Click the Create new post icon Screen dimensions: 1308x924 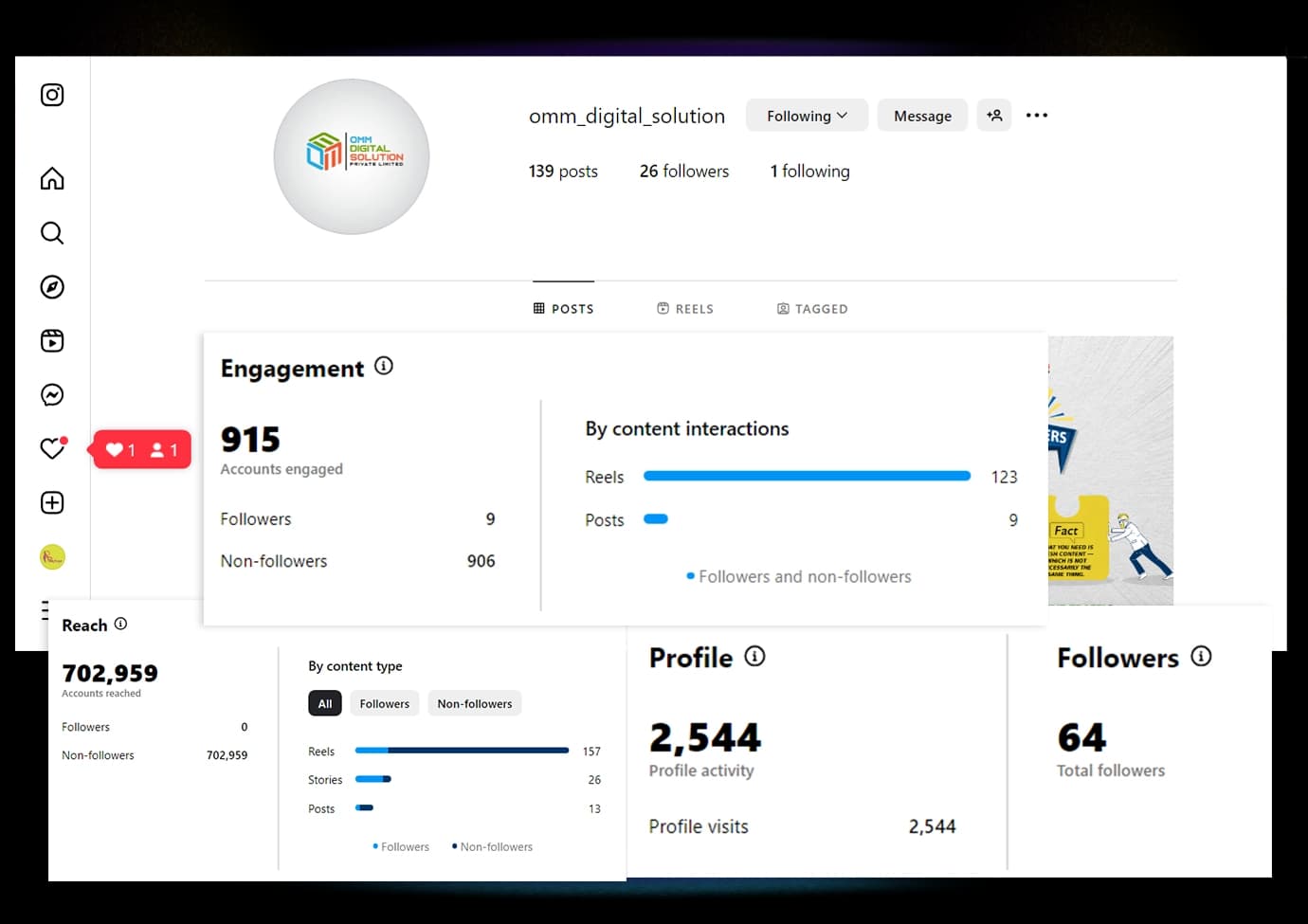click(52, 503)
